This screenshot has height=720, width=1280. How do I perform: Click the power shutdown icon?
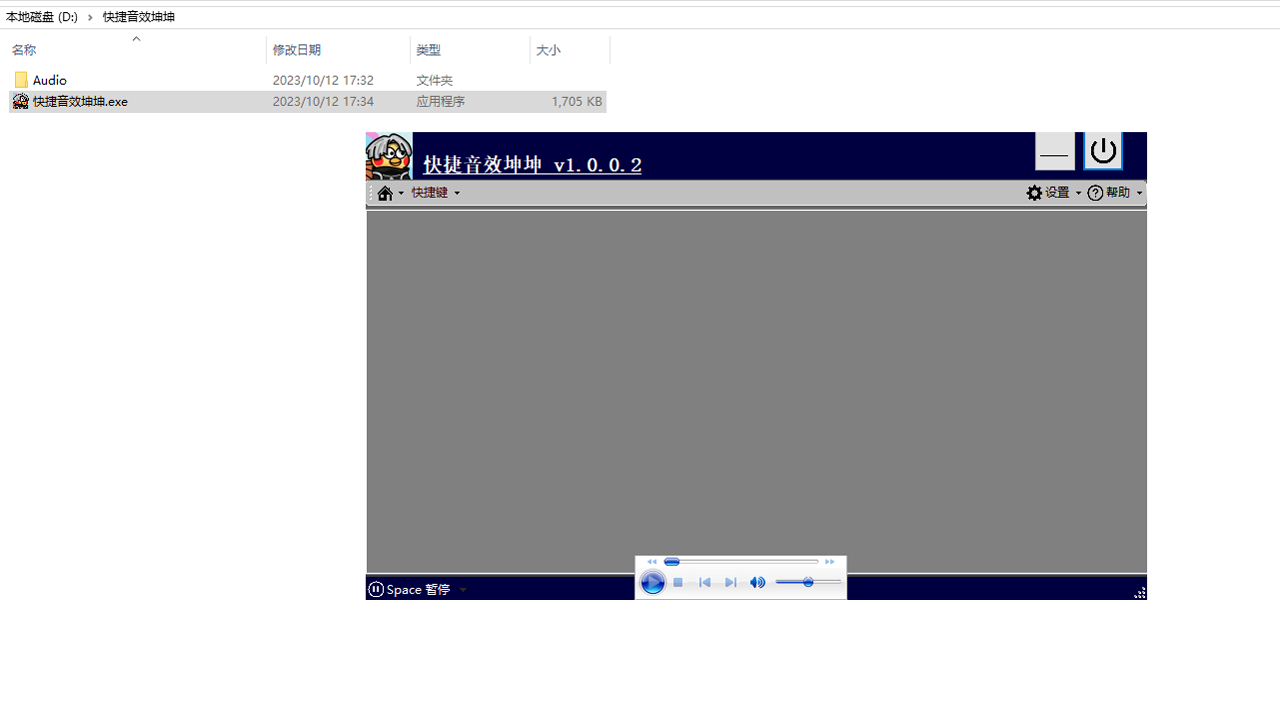1102,151
